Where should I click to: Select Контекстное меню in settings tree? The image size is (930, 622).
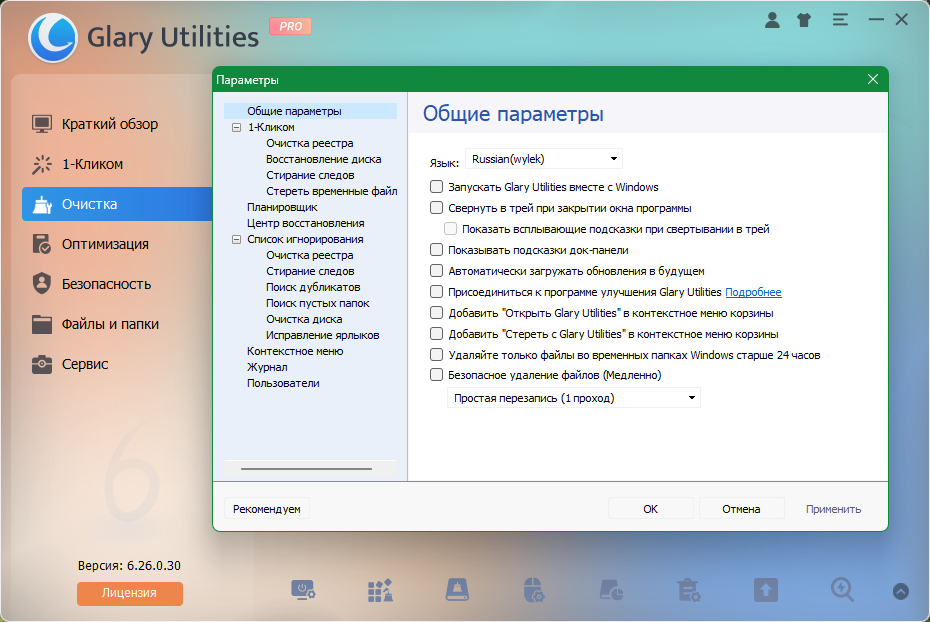tap(295, 351)
